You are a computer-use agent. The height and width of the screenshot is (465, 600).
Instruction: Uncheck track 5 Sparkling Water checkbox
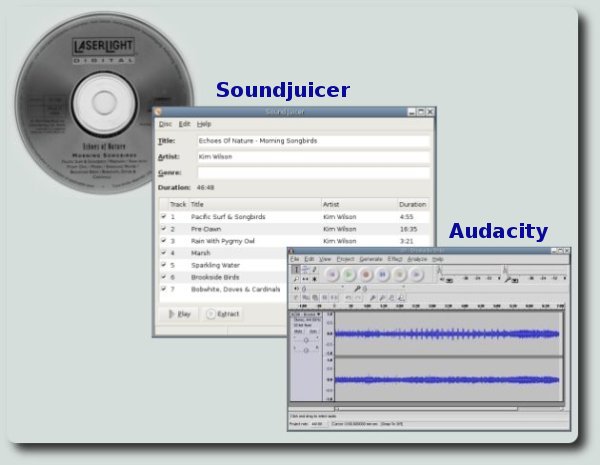pos(164,265)
